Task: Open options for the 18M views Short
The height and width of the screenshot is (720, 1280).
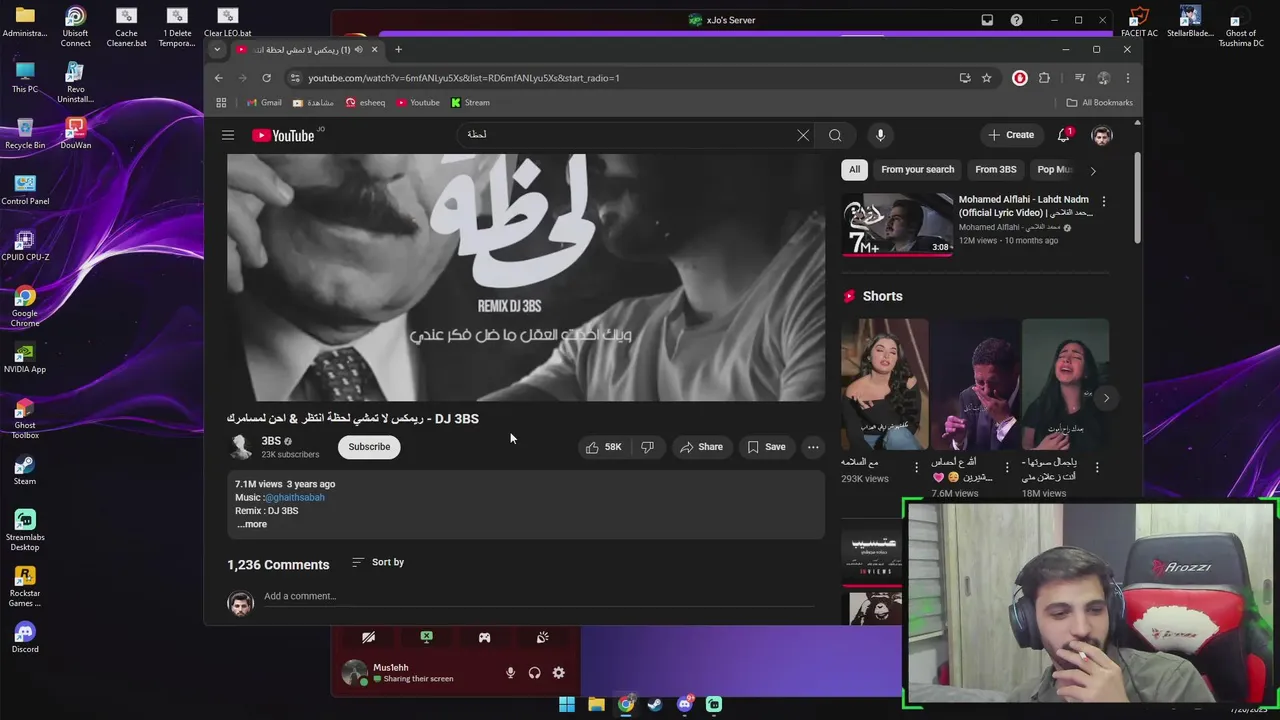Action: 1097,467
